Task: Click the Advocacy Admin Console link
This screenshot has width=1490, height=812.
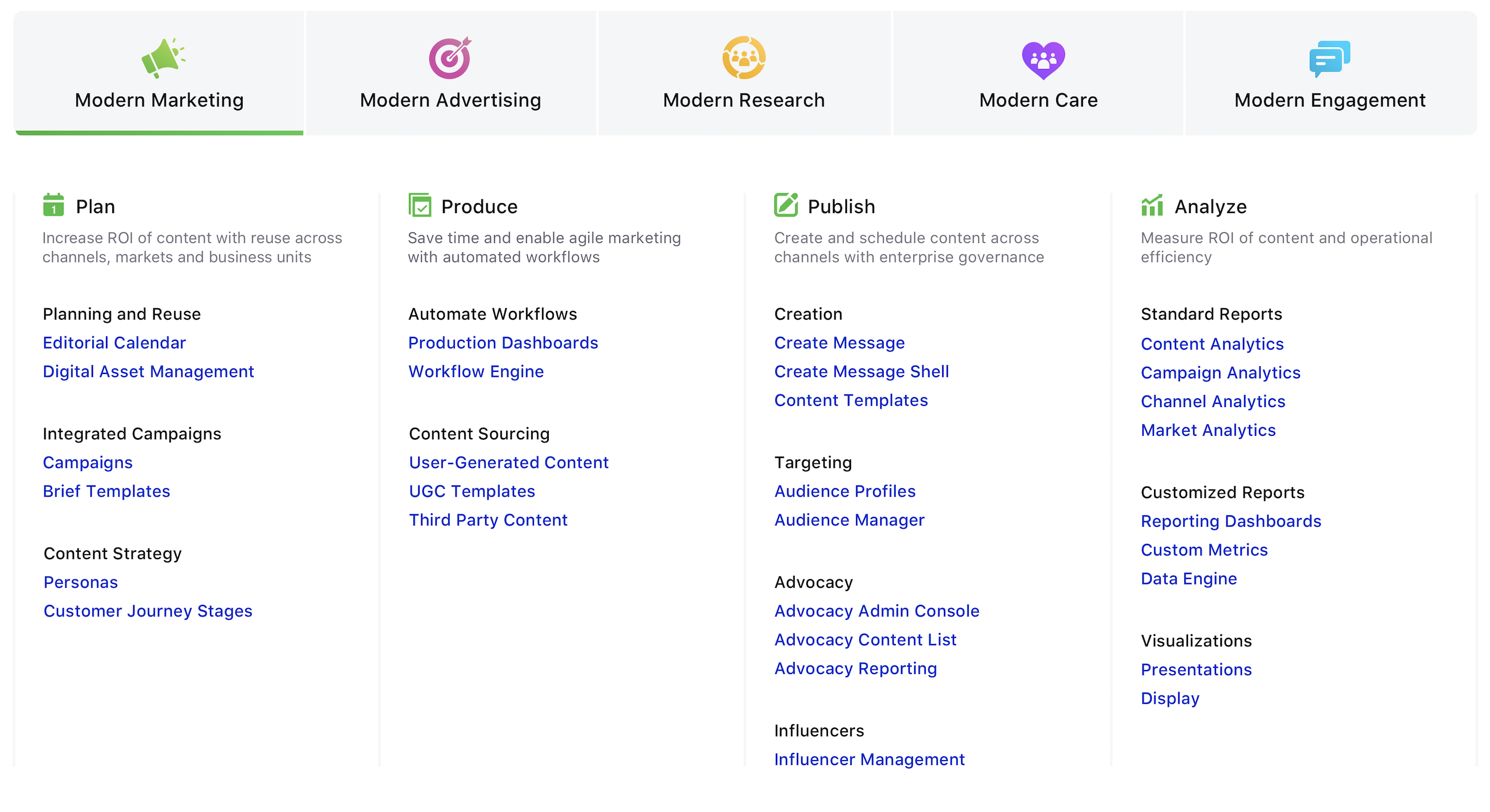Action: pyautogui.click(x=877, y=610)
